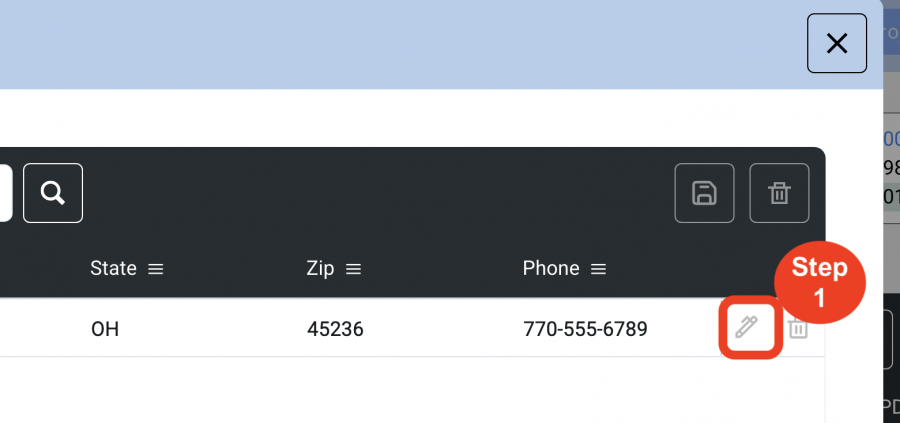Screen dimensions: 900x423
Task: Select the 45236 zip cell
Action: coord(335,329)
